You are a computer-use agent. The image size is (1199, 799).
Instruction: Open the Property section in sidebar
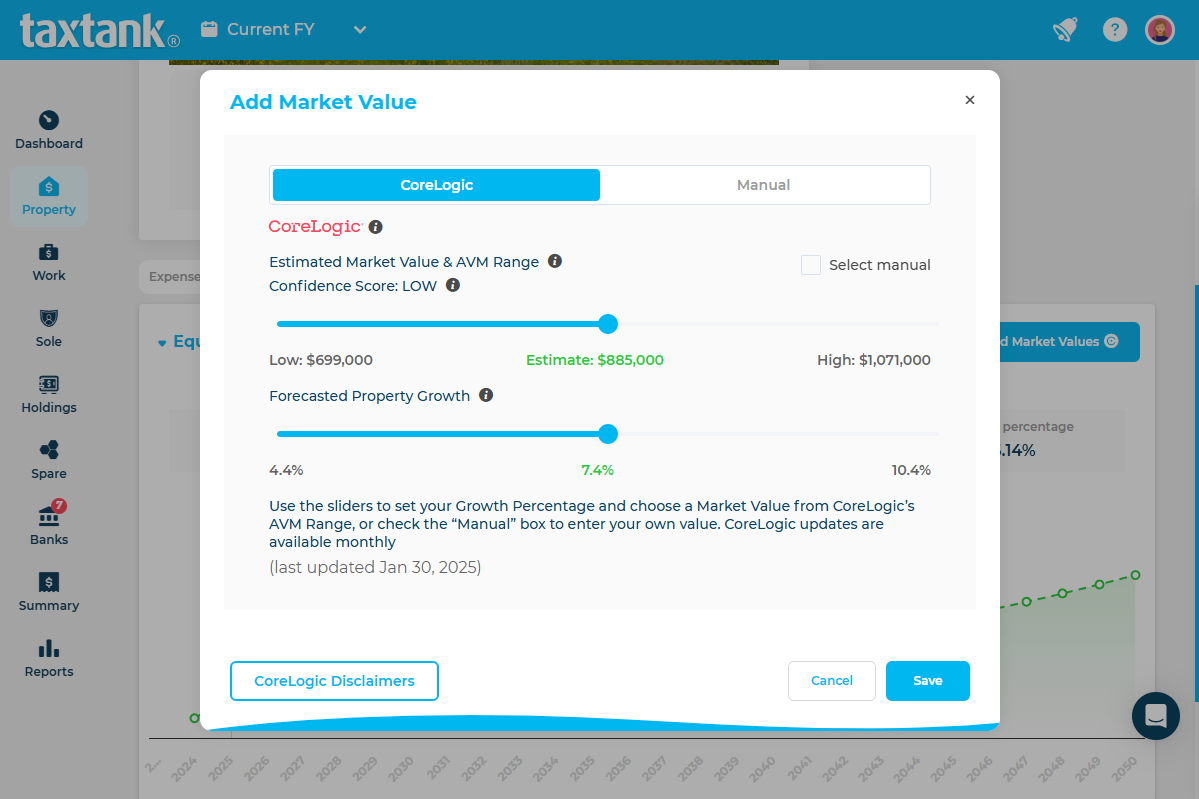tap(49, 197)
